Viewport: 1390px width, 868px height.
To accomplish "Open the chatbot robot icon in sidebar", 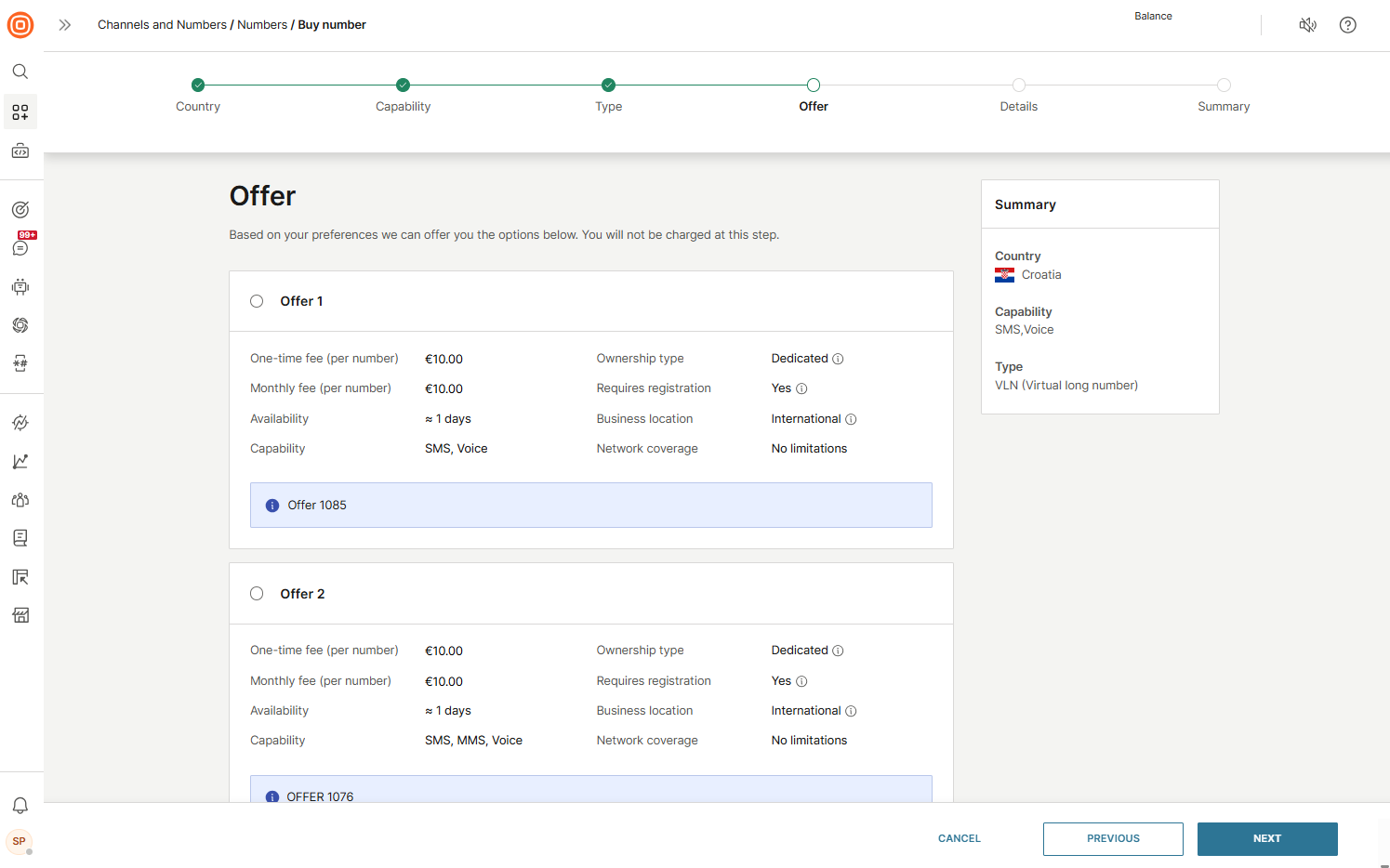I will pyautogui.click(x=20, y=286).
